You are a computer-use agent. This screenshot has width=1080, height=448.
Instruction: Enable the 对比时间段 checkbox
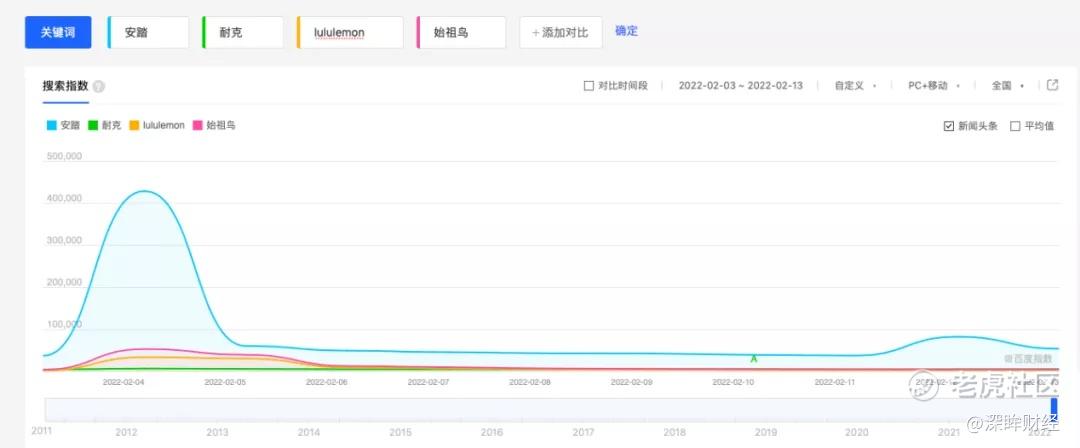click(588, 86)
